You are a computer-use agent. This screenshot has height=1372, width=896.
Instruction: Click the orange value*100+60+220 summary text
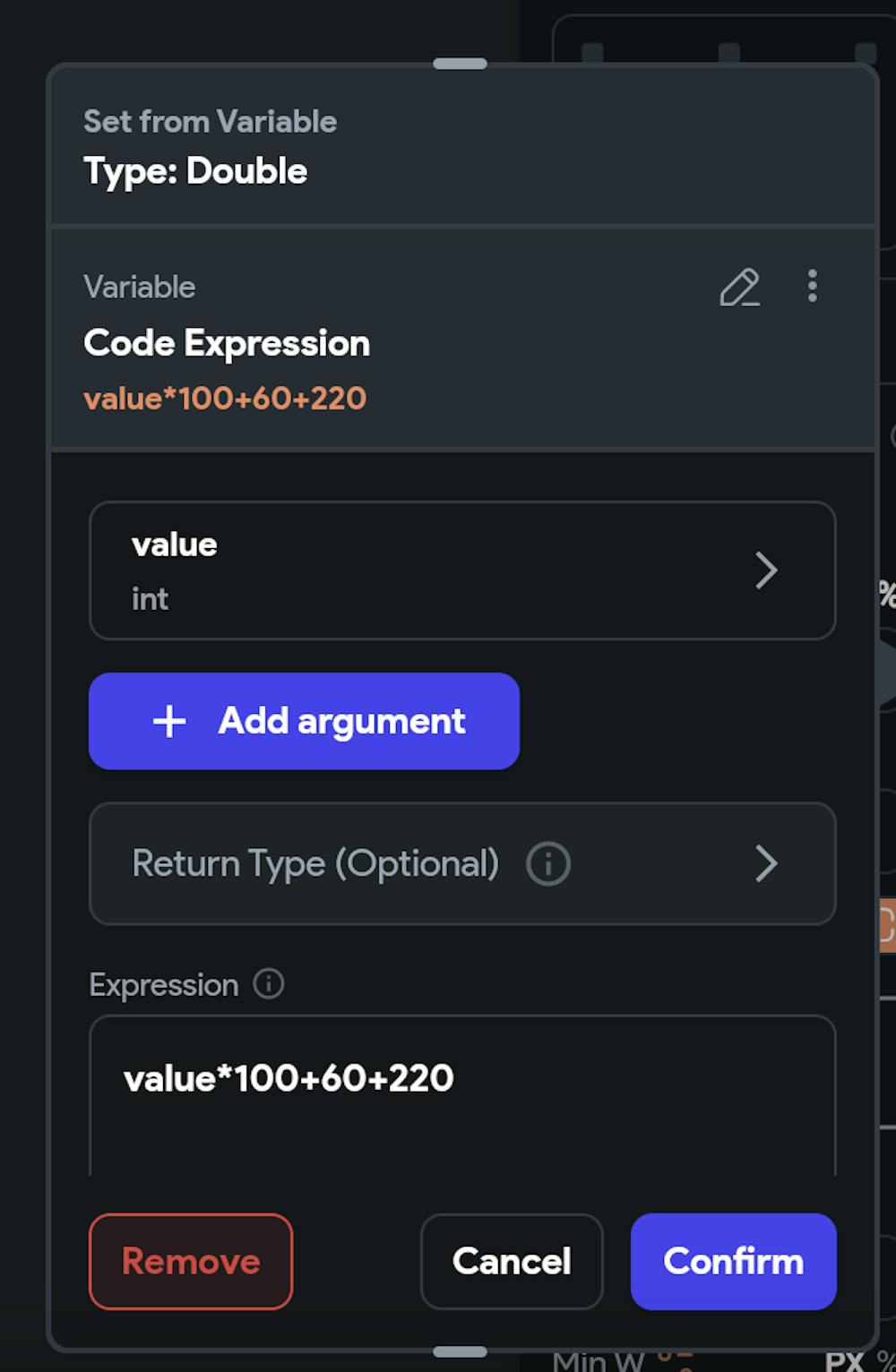coord(225,399)
